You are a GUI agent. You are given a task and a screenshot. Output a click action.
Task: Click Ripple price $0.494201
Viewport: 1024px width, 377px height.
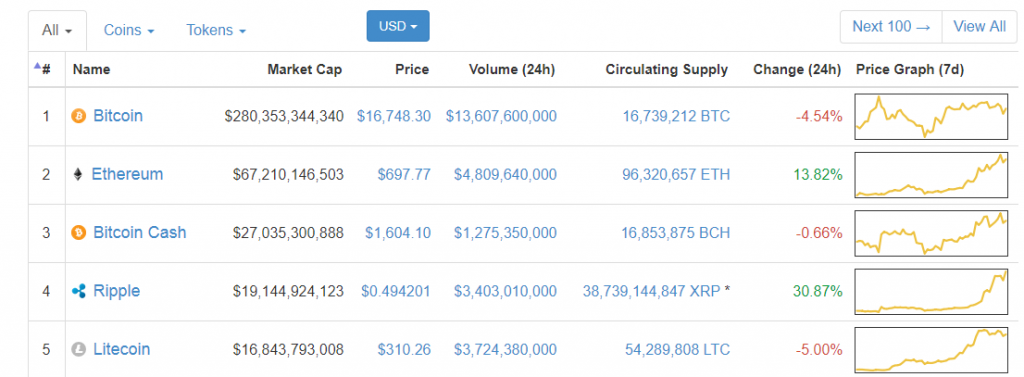[x=396, y=291]
